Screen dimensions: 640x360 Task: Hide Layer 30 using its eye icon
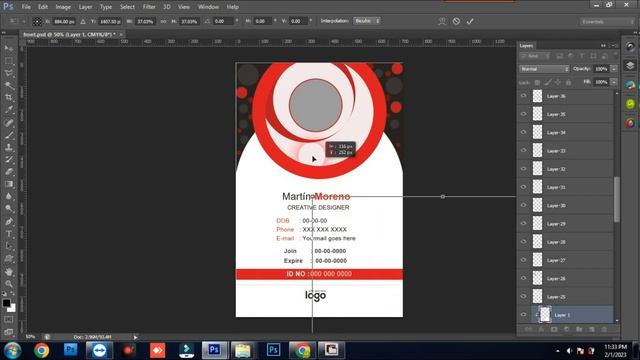523,205
